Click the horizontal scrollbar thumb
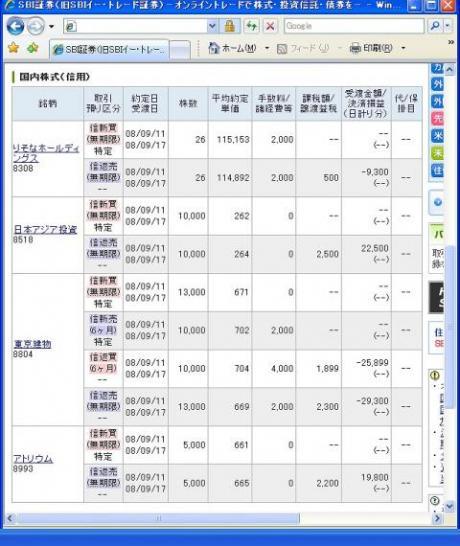The width and height of the screenshot is (460, 546). coord(158,518)
